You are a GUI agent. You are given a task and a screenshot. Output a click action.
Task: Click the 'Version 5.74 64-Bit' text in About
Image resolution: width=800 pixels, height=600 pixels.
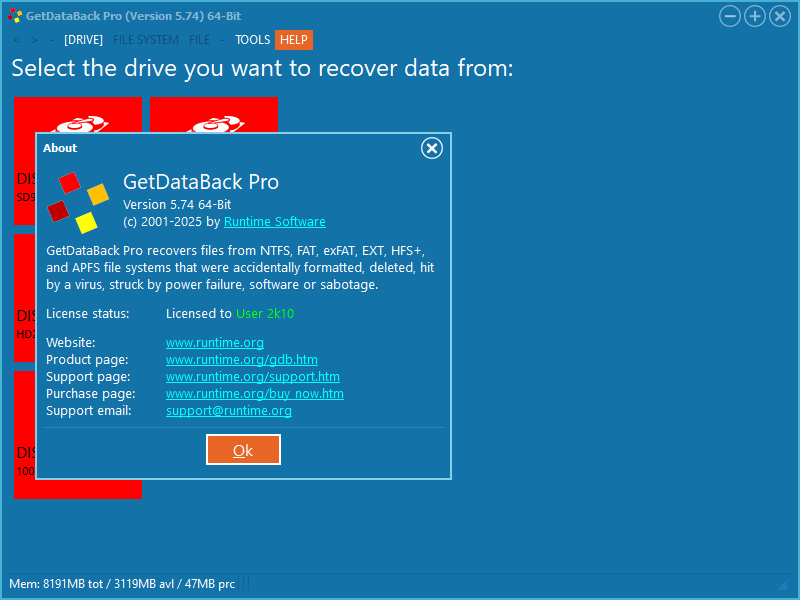(x=177, y=205)
